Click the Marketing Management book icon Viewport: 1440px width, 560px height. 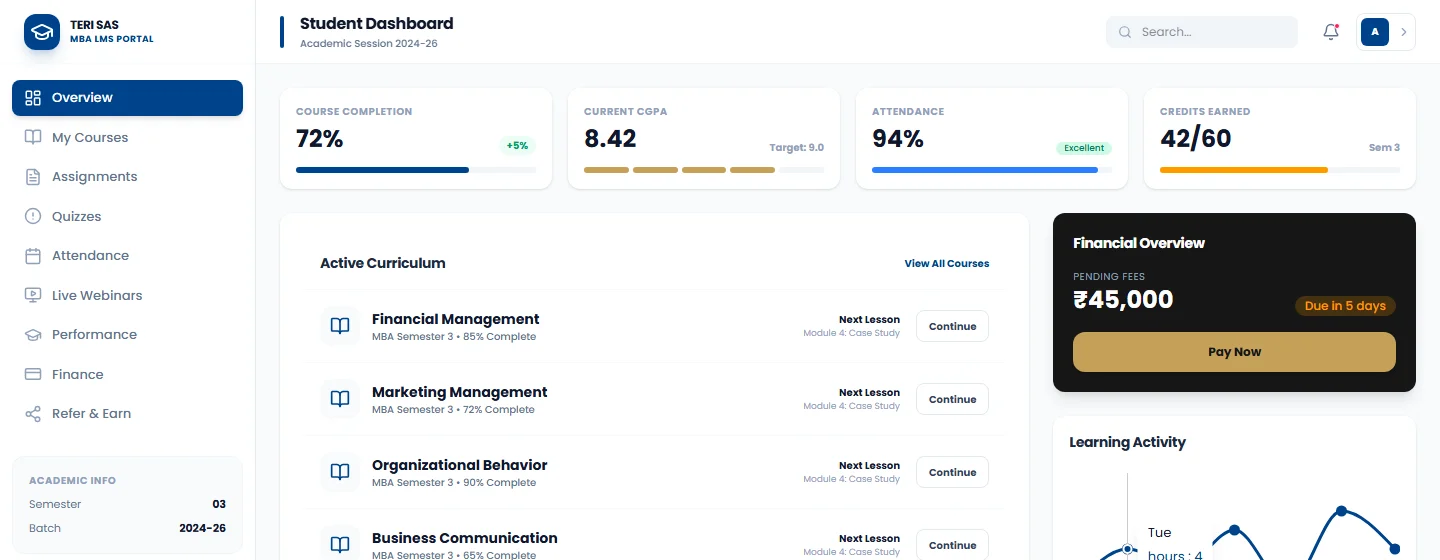pyautogui.click(x=340, y=399)
